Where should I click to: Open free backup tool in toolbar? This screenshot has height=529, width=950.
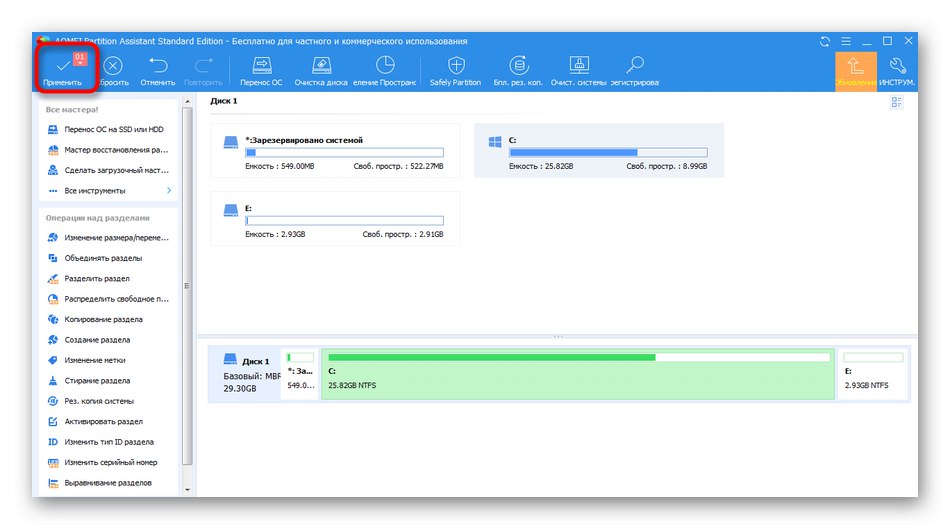[x=518, y=71]
